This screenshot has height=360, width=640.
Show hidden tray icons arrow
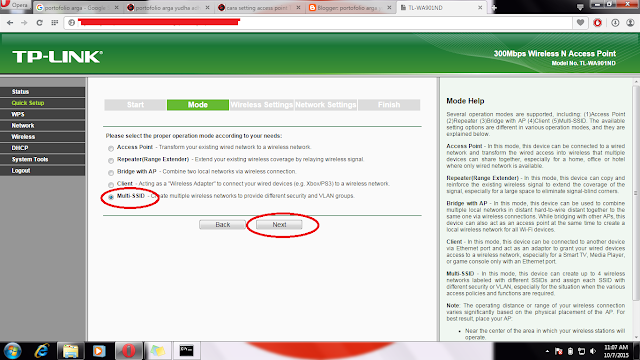tap(547, 351)
